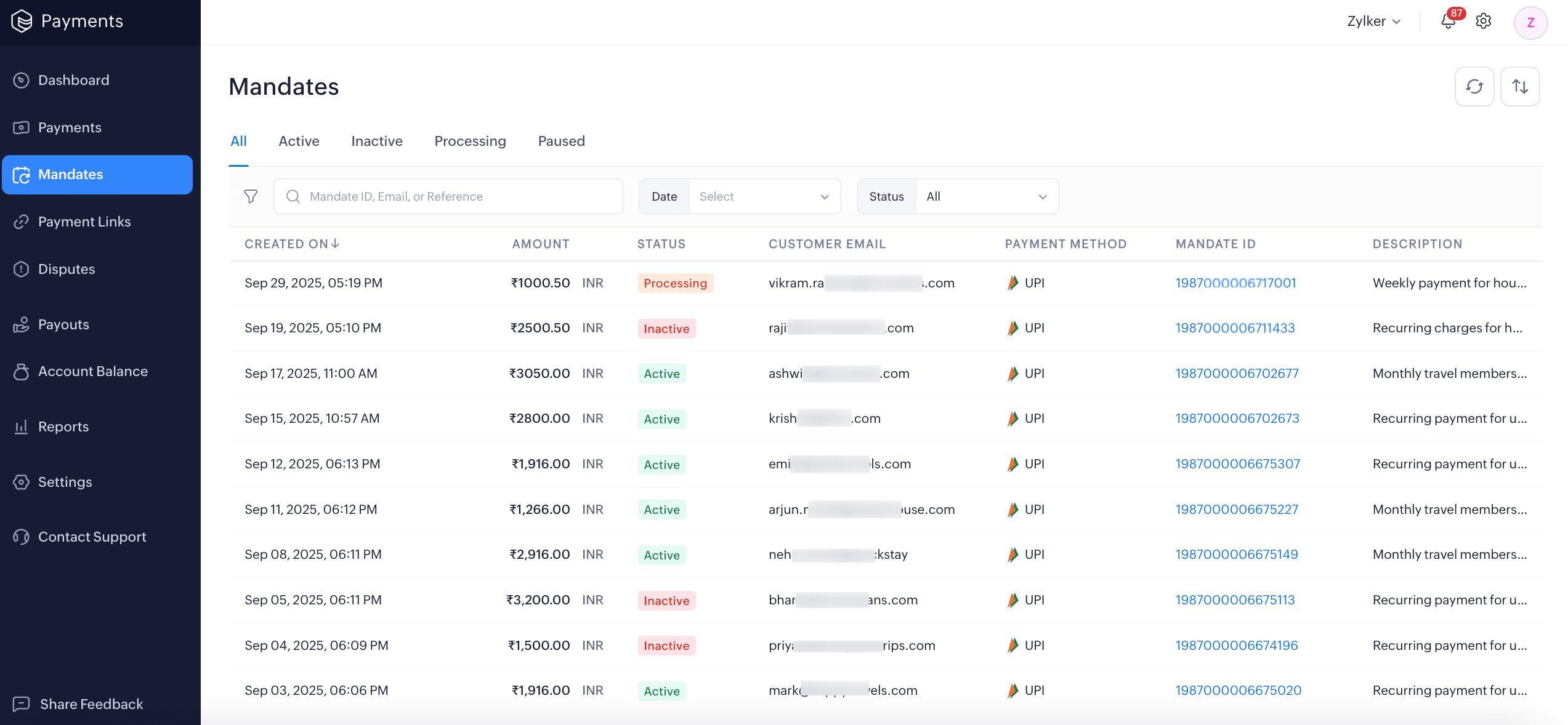This screenshot has height=725, width=1568.
Task: Refresh the mandates list
Action: 1474,86
